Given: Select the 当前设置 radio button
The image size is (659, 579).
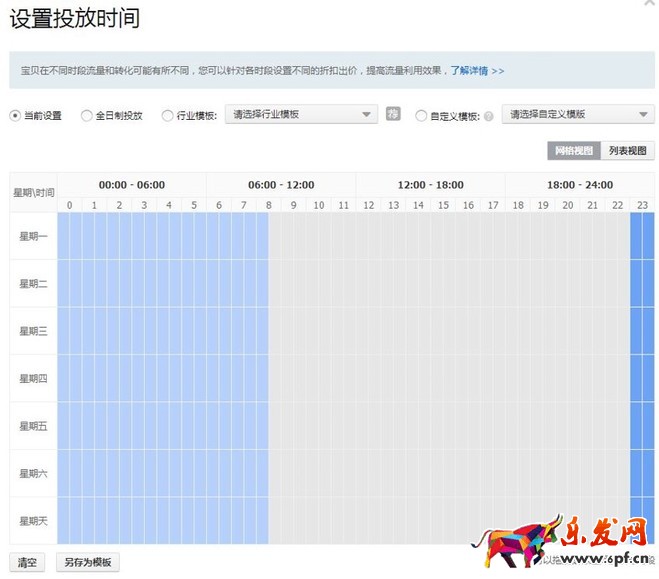Looking at the screenshot, I should [15, 115].
